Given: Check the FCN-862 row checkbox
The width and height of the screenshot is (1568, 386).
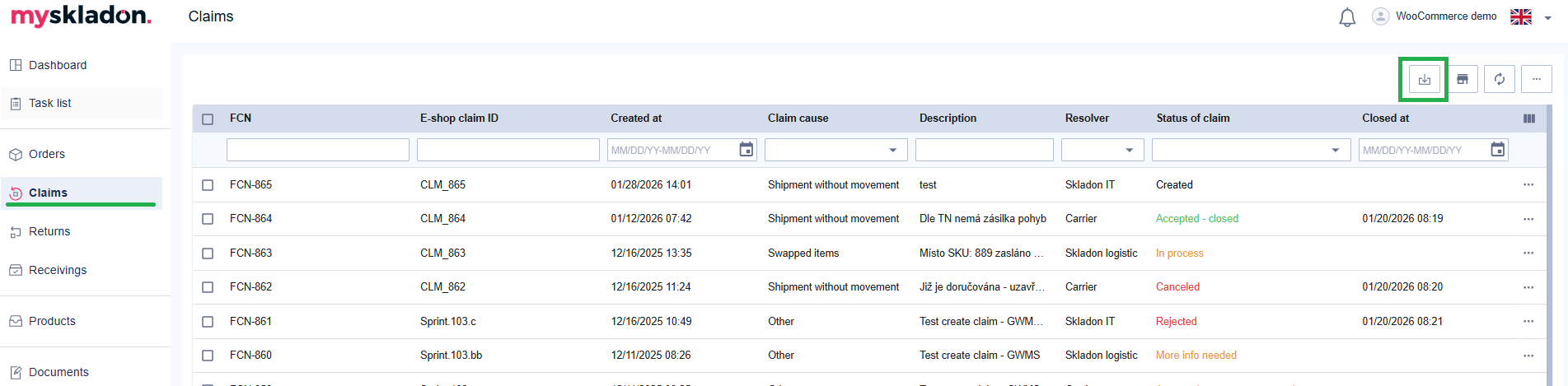Looking at the screenshot, I should click(208, 287).
